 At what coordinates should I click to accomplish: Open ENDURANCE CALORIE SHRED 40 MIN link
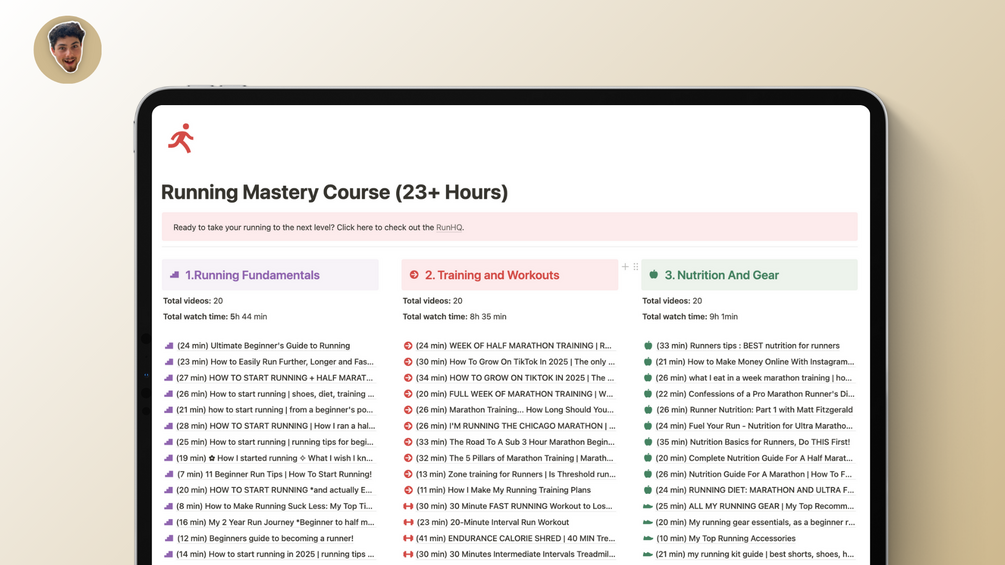tap(515, 538)
